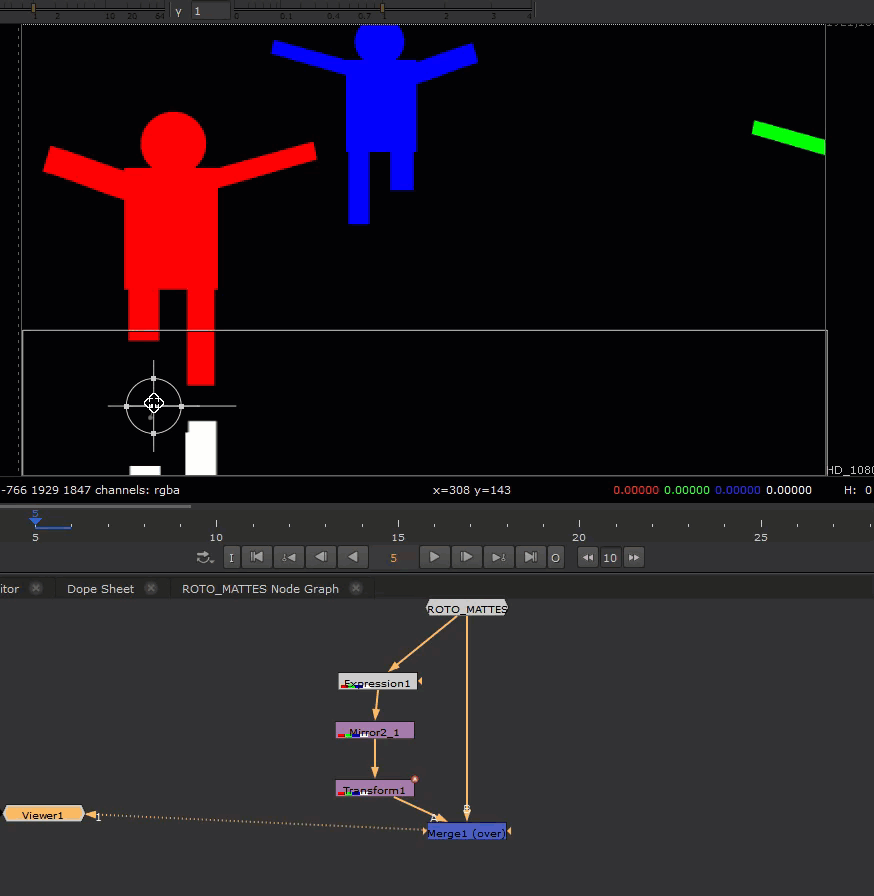The width and height of the screenshot is (874, 896).
Task: Switch to the Dope Sheet tab
Action: pyautogui.click(x=100, y=589)
